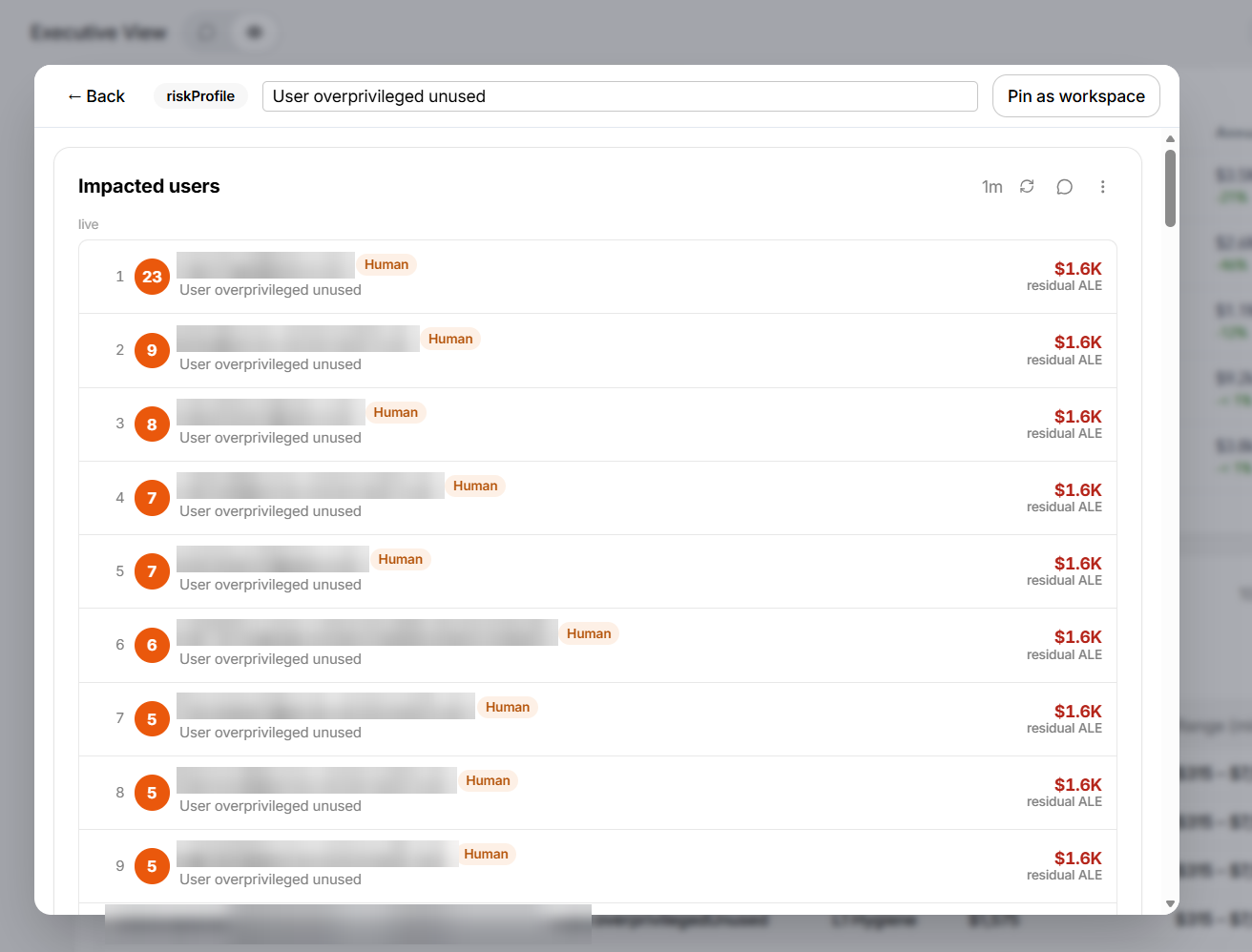The image size is (1252, 952).
Task: Open the blurred user name in row 2
Action: click(298, 338)
